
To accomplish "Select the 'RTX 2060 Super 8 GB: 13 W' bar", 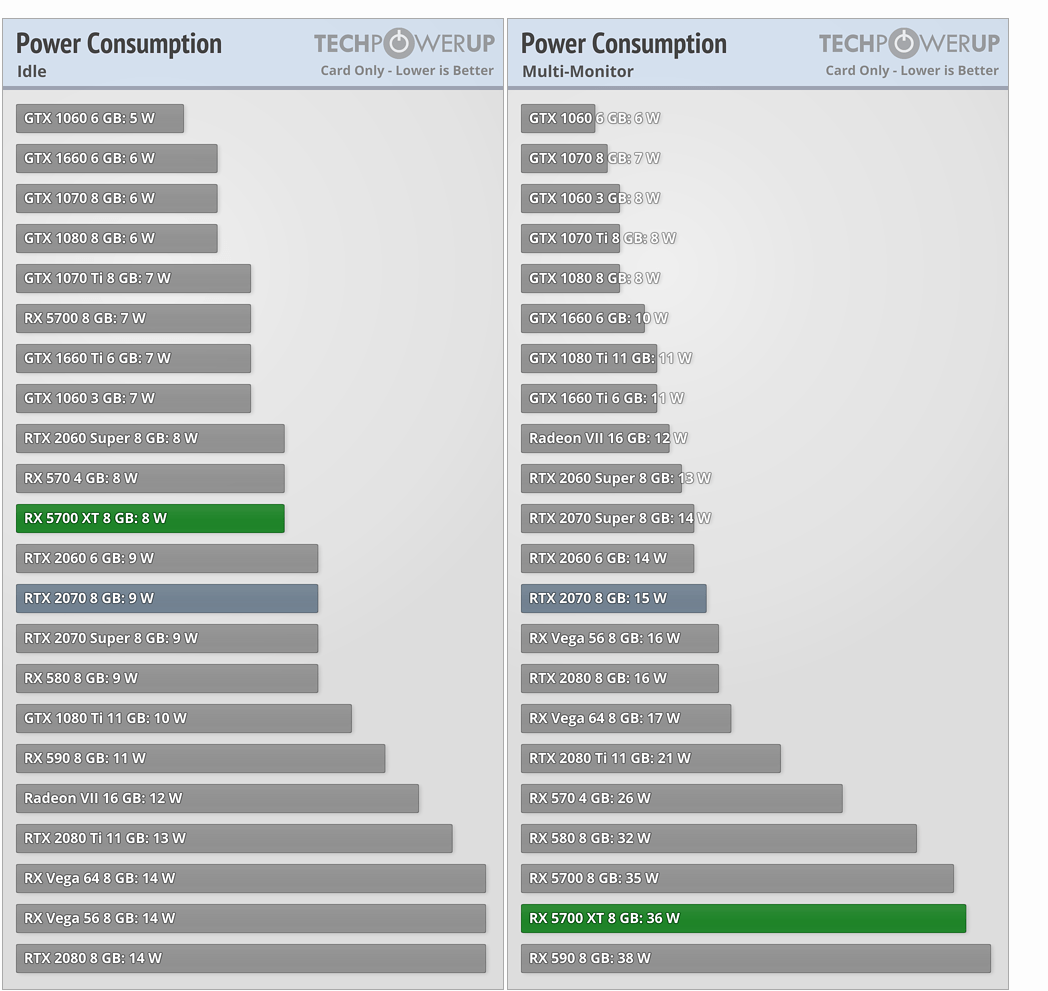I will (602, 478).
